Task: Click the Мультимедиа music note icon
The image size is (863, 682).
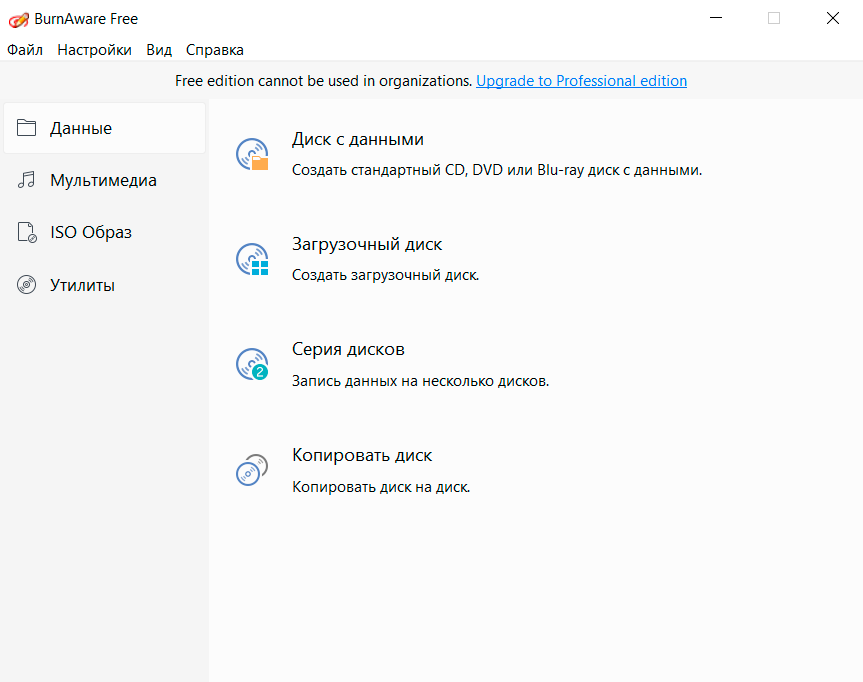Action: (26, 179)
